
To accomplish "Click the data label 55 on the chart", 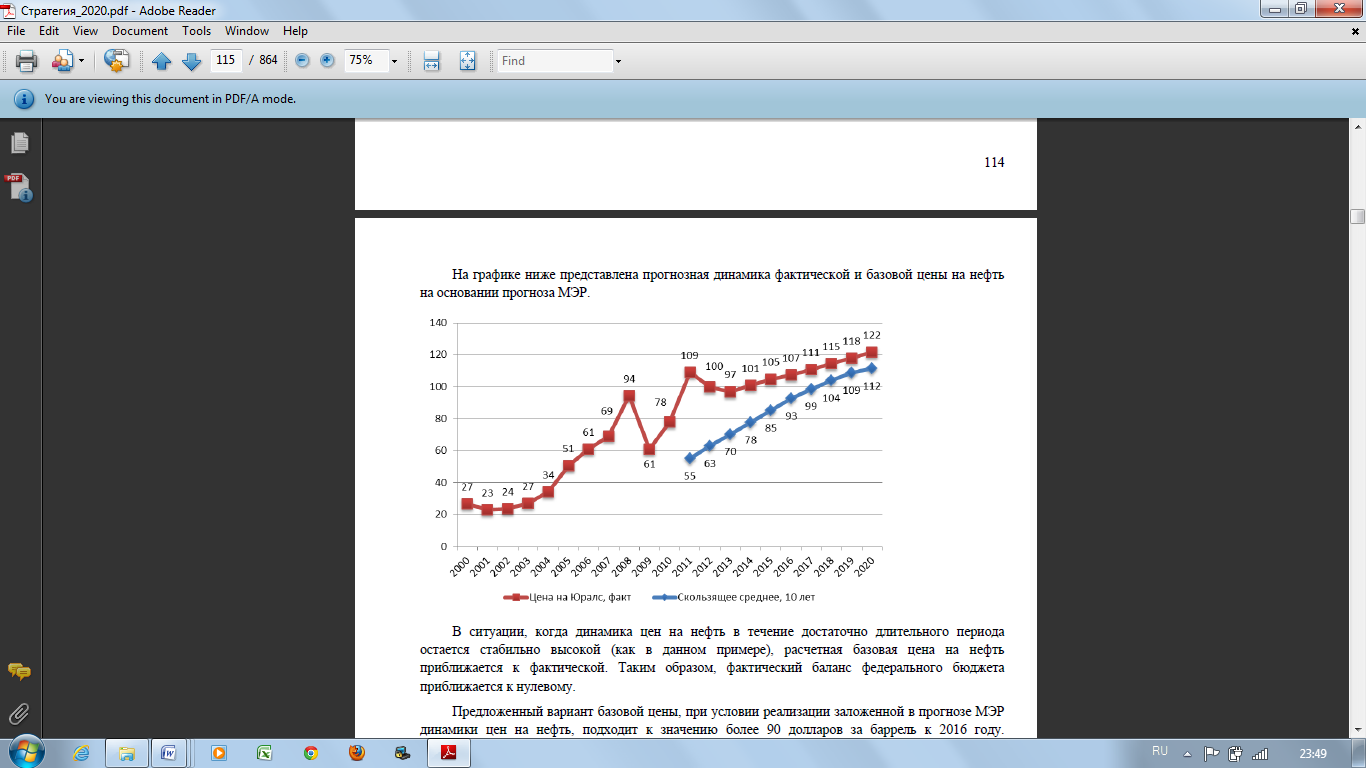I will [x=689, y=476].
